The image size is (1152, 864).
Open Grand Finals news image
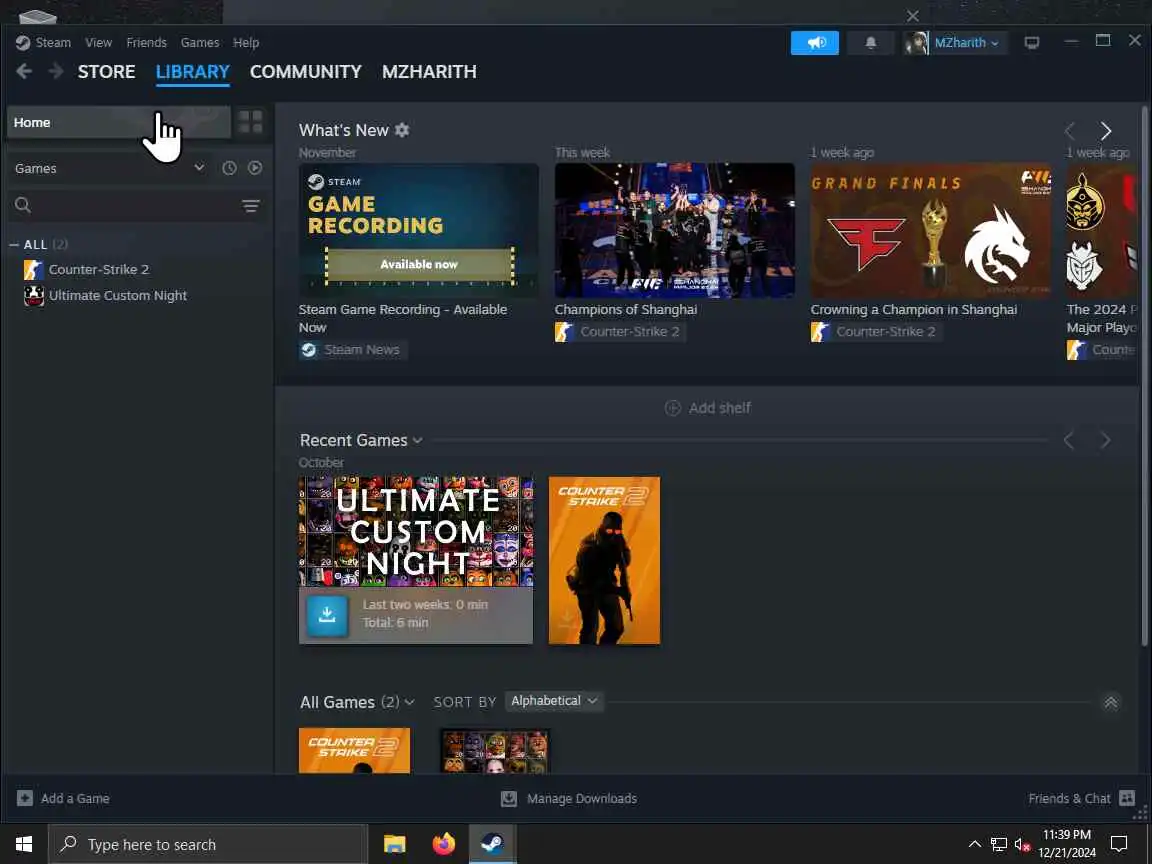pyautogui.click(x=930, y=230)
